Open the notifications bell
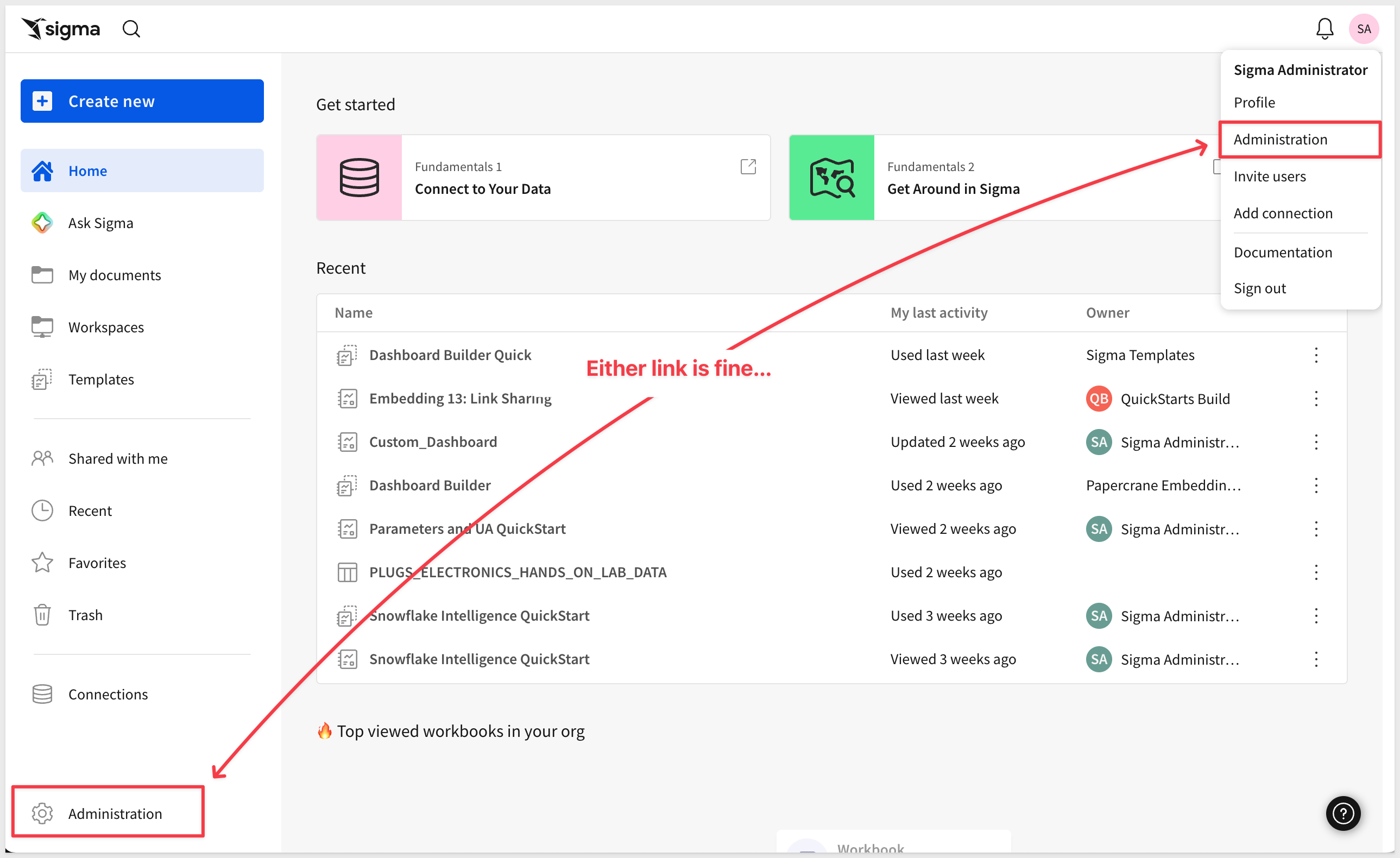The height and width of the screenshot is (858, 1400). (x=1324, y=28)
